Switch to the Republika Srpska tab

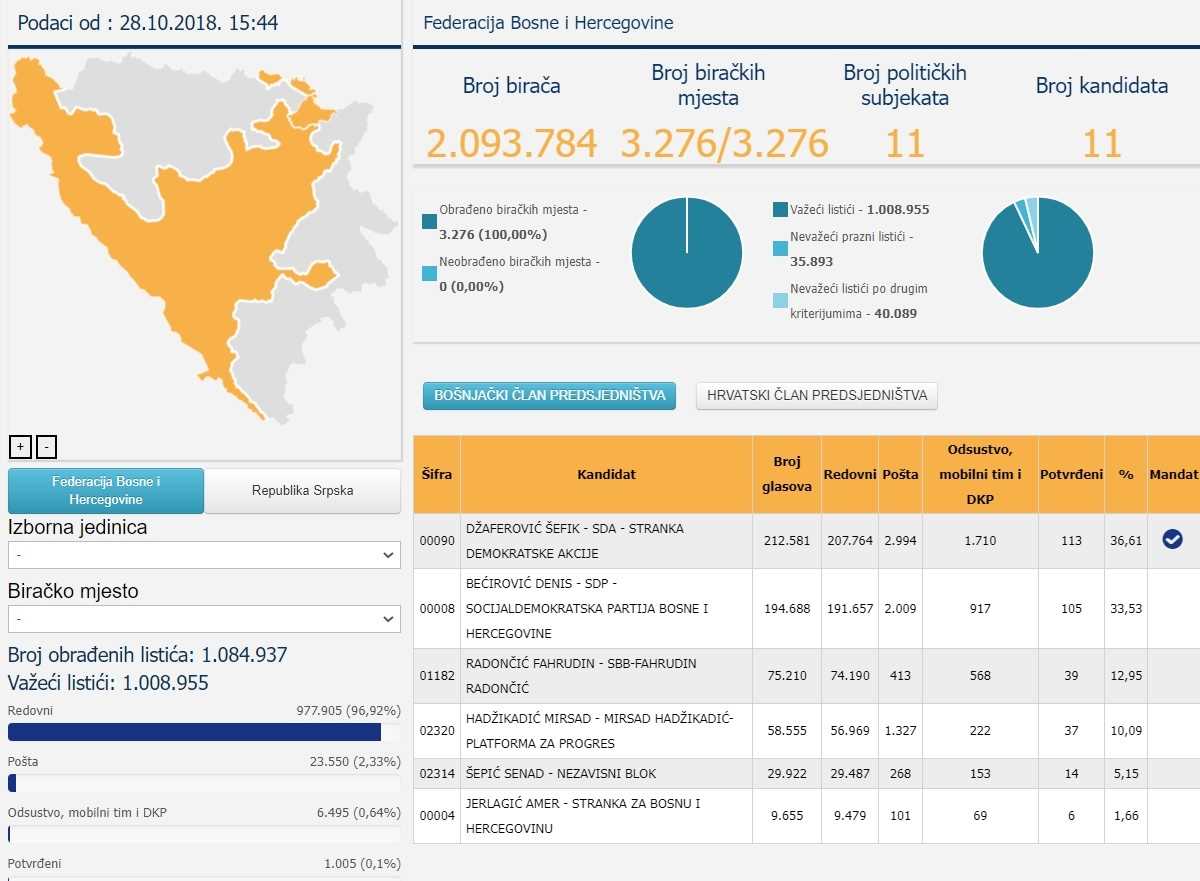pyautogui.click(x=302, y=491)
